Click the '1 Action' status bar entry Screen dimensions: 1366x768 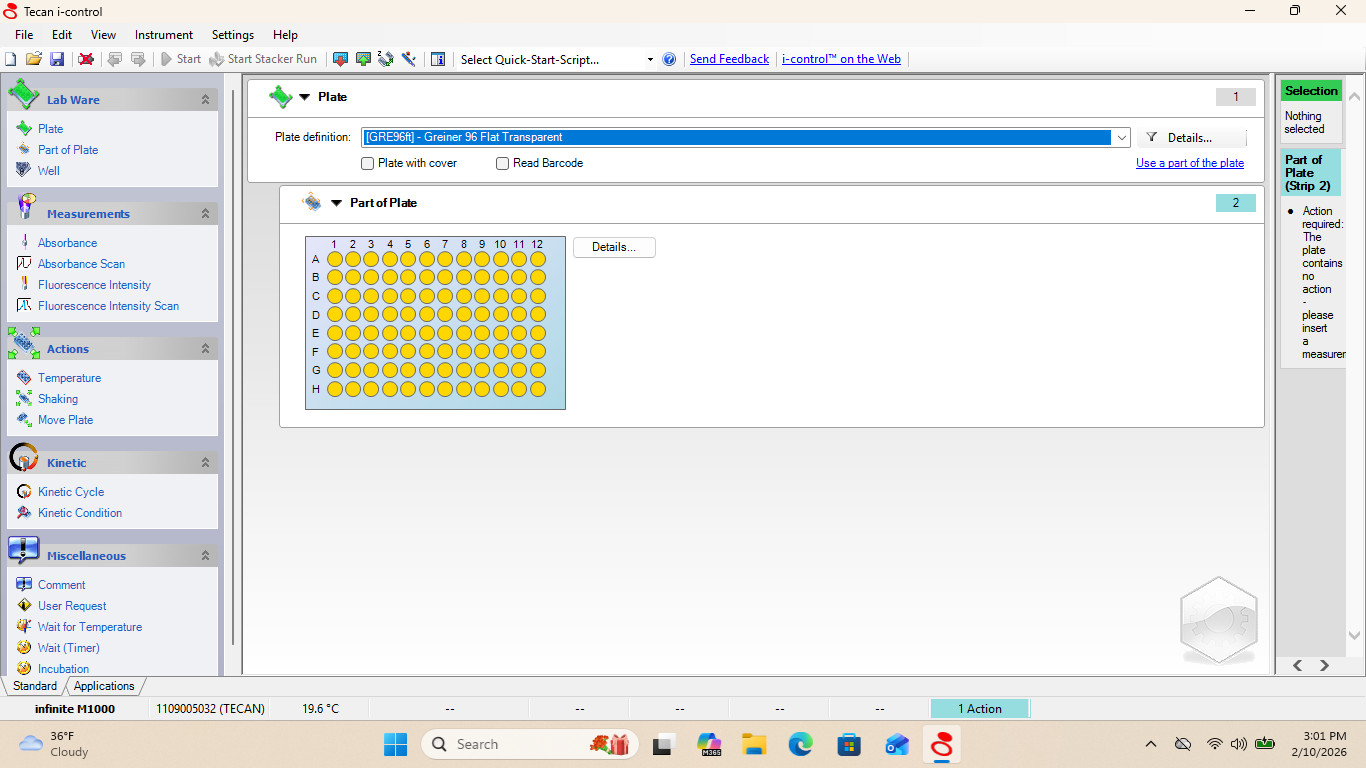coord(979,709)
